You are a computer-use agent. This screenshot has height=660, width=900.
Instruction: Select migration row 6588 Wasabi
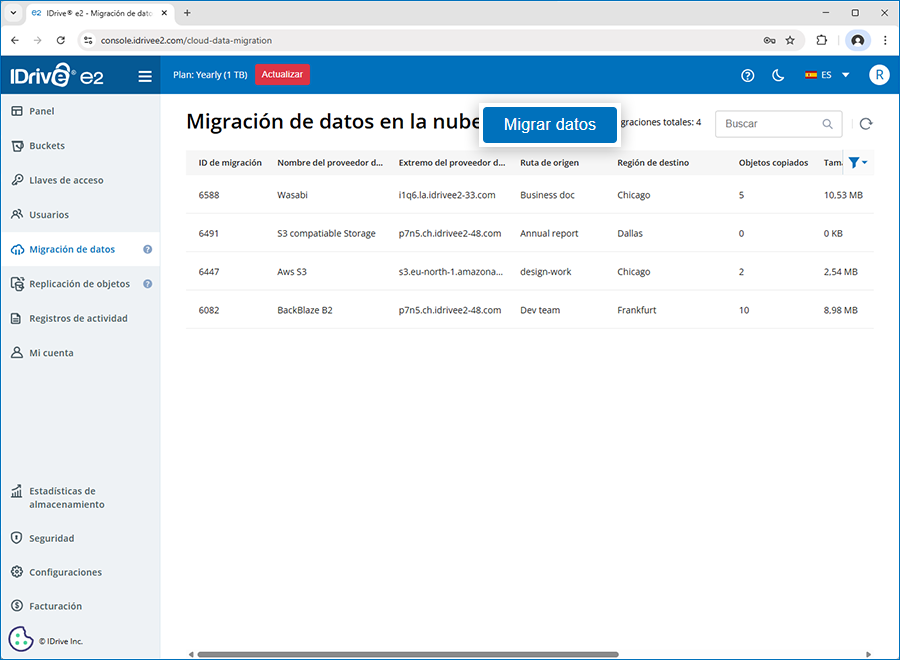tap(400, 195)
